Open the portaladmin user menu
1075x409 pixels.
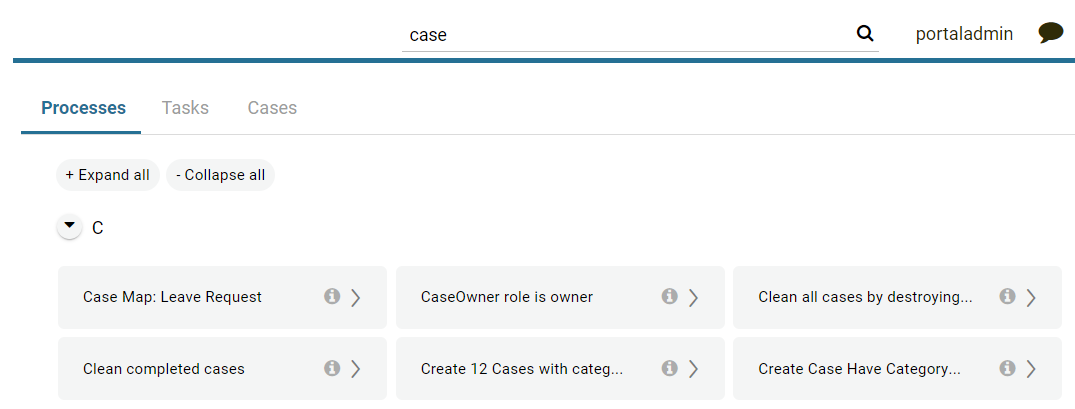964,34
